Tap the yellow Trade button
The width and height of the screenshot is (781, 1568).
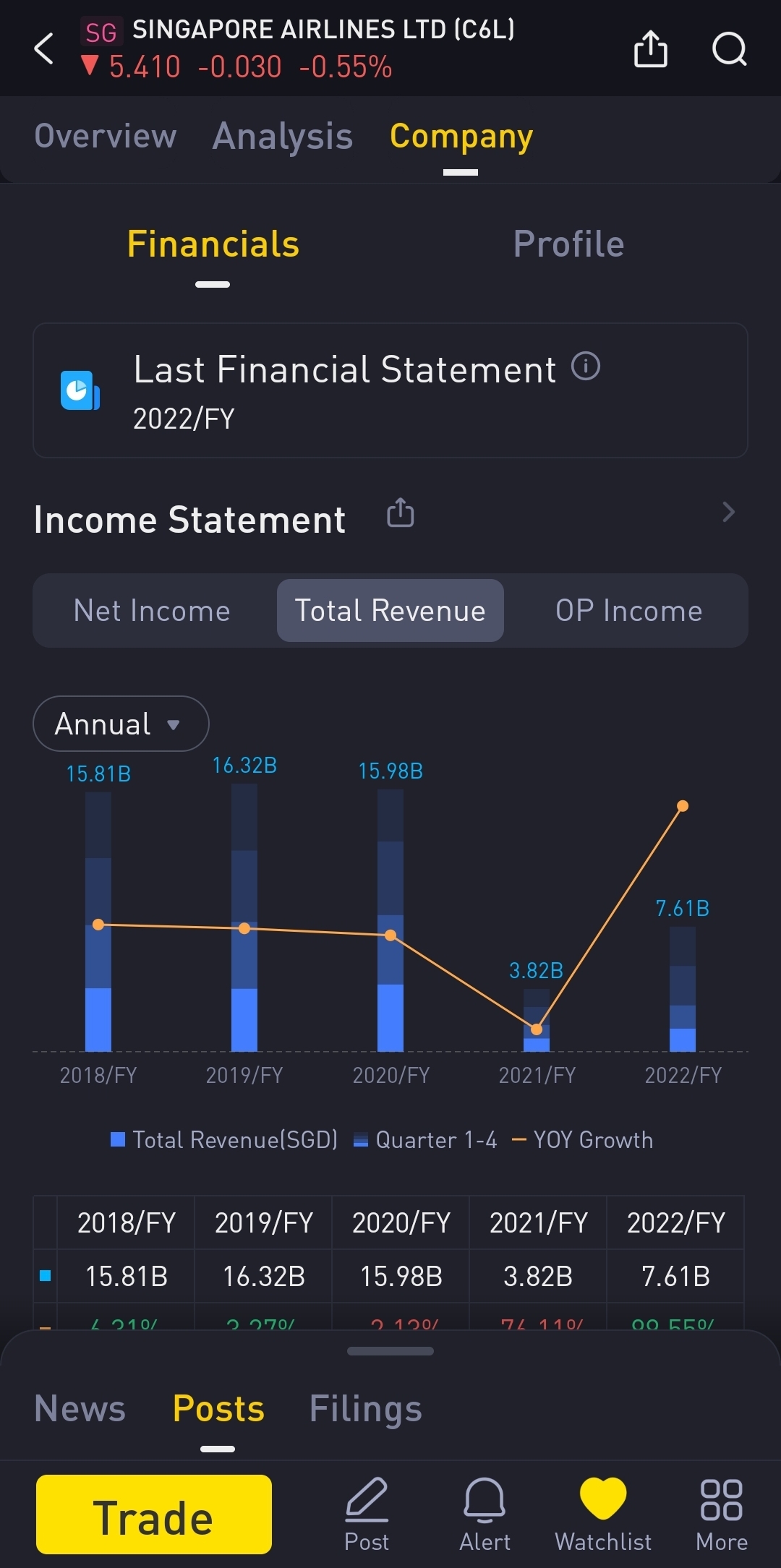[x=154, y=1515]
